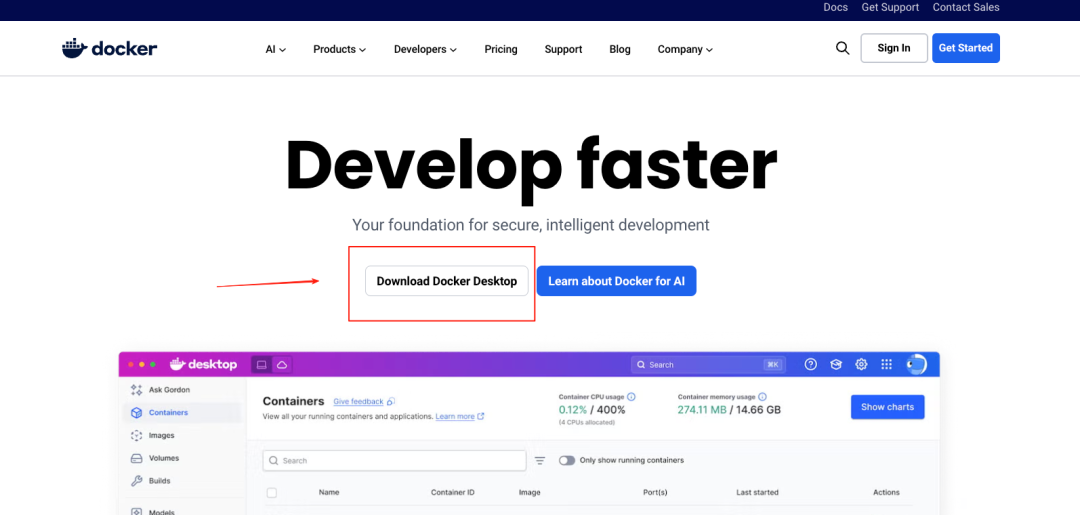The height and width of the screenshot is (515, 1080).
Task: Click the Name column header
Action: 329,492
